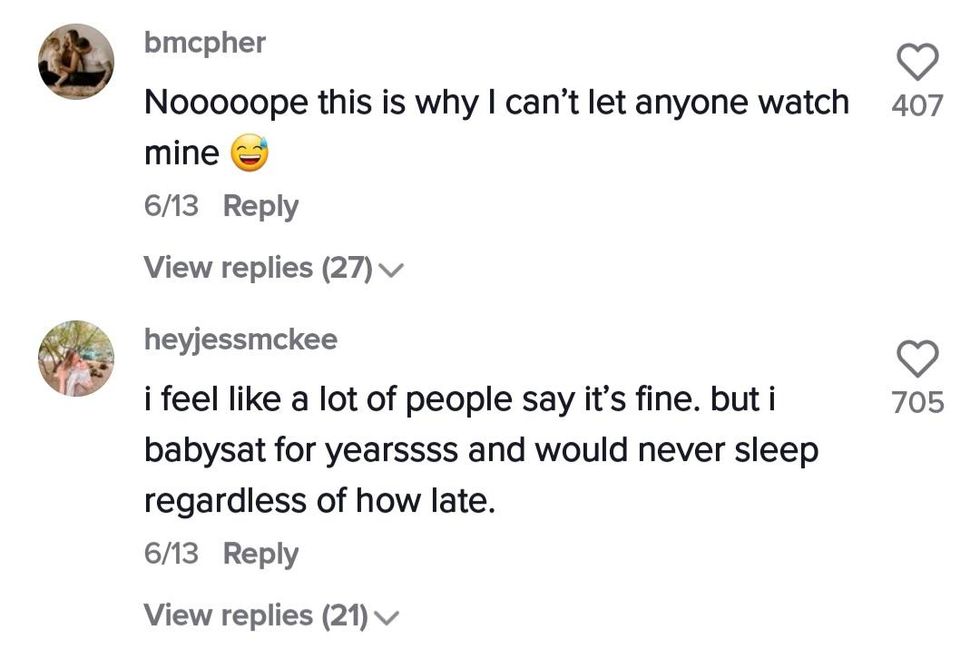Open the bmcpher username link

[x=205, y=44]
